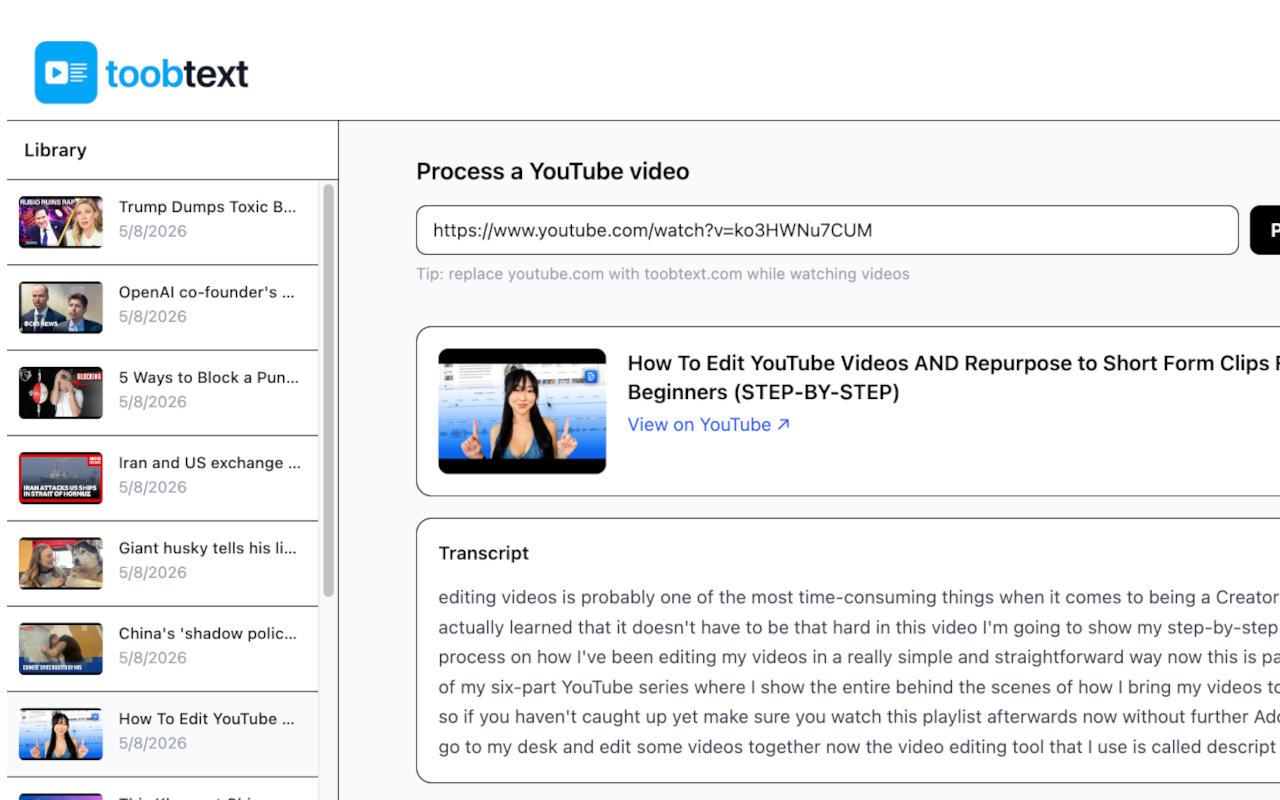Click transcript line starting "actually learned that it doesn't"

[x=859, y=628]
